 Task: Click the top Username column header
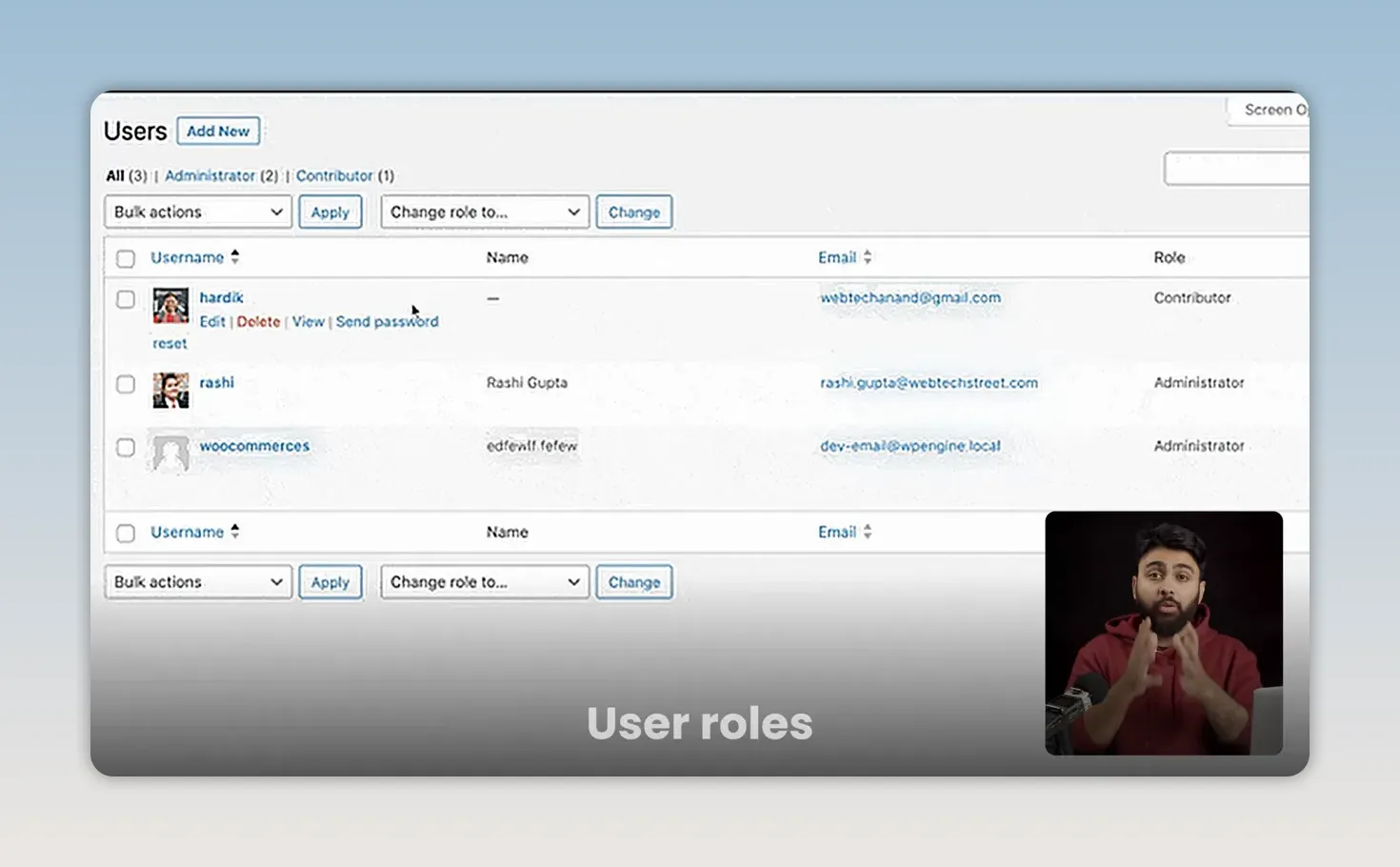tap(187, 257)
